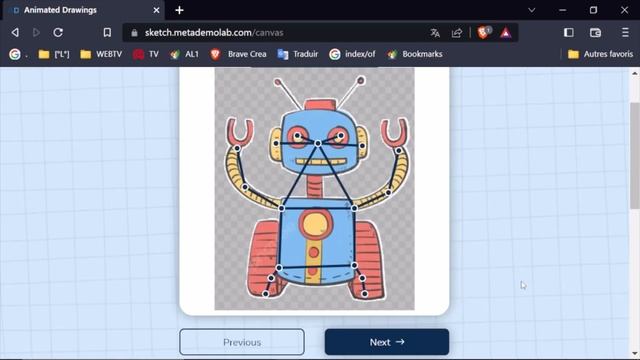This screenshot has width=640, height=360.
Task: Select the nose joint at face center
Action: 318,143
